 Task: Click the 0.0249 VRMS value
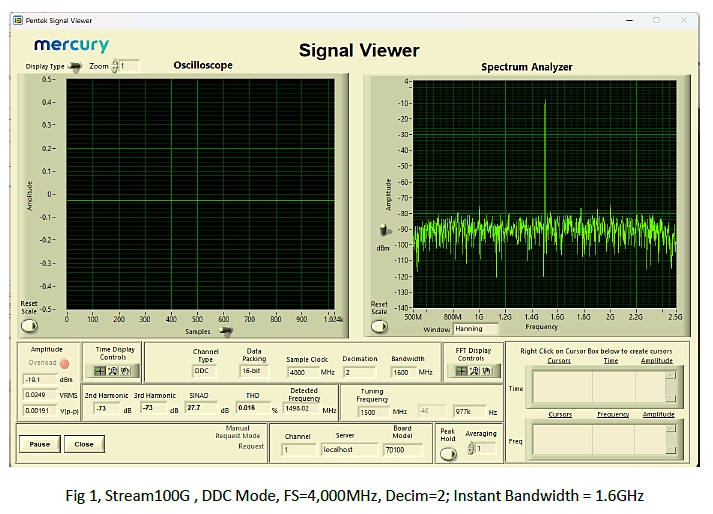pyautogui.click(x=40, y=395)
